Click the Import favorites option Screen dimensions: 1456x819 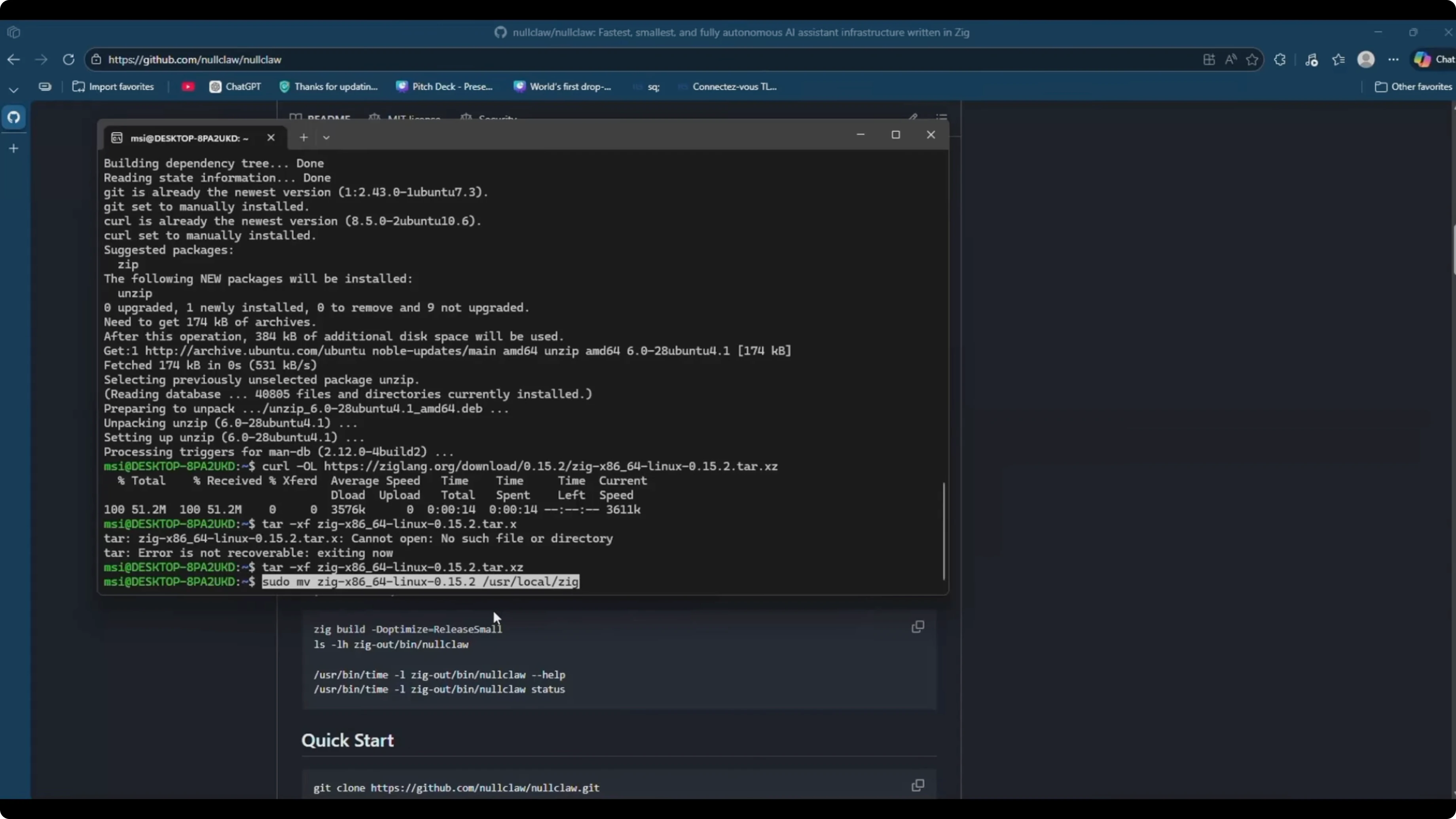pyautogui.click(x=114, y=87)
